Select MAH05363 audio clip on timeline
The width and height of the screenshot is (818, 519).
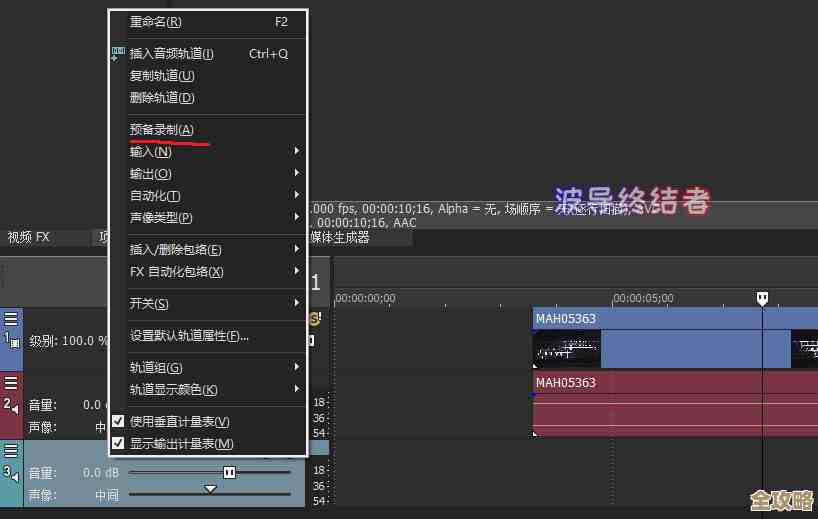(675, 405)
